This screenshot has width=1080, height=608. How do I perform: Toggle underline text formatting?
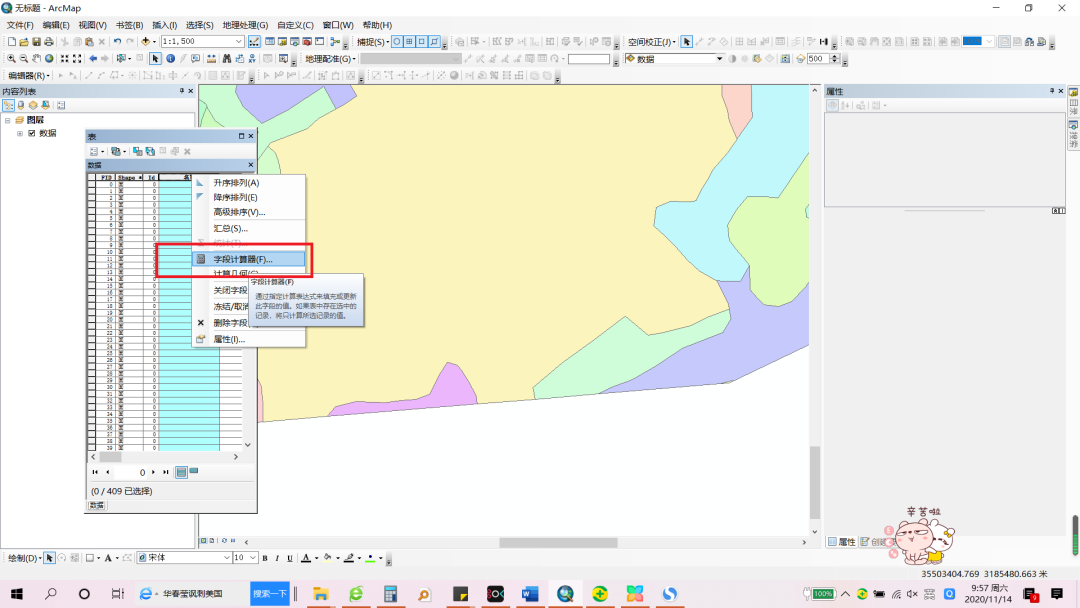pyautogui.click(x=290, y=558)
